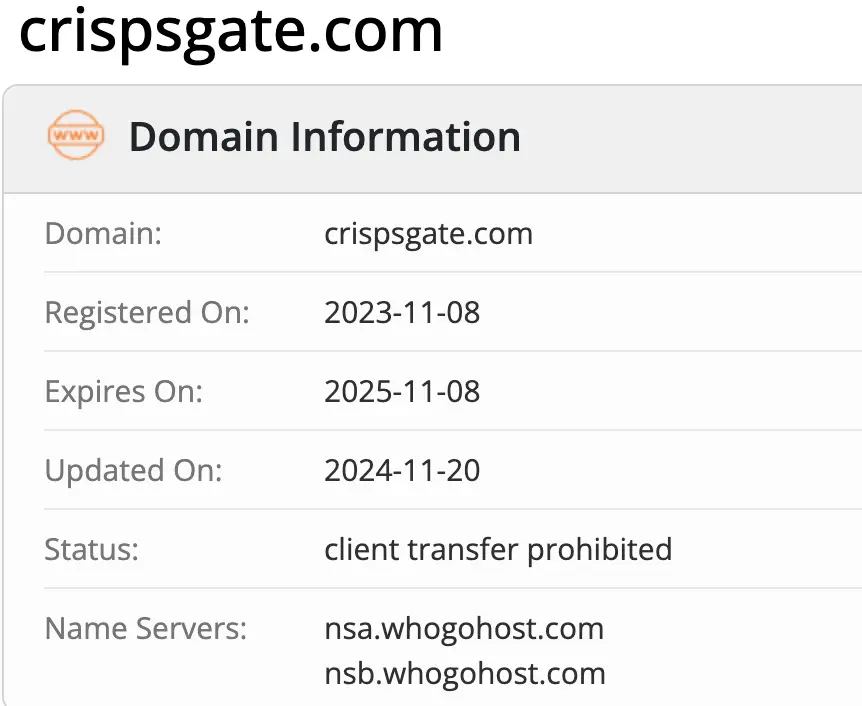Open the nsb.whogohost.com name server
862x706 pixels.
click(465, 673)
